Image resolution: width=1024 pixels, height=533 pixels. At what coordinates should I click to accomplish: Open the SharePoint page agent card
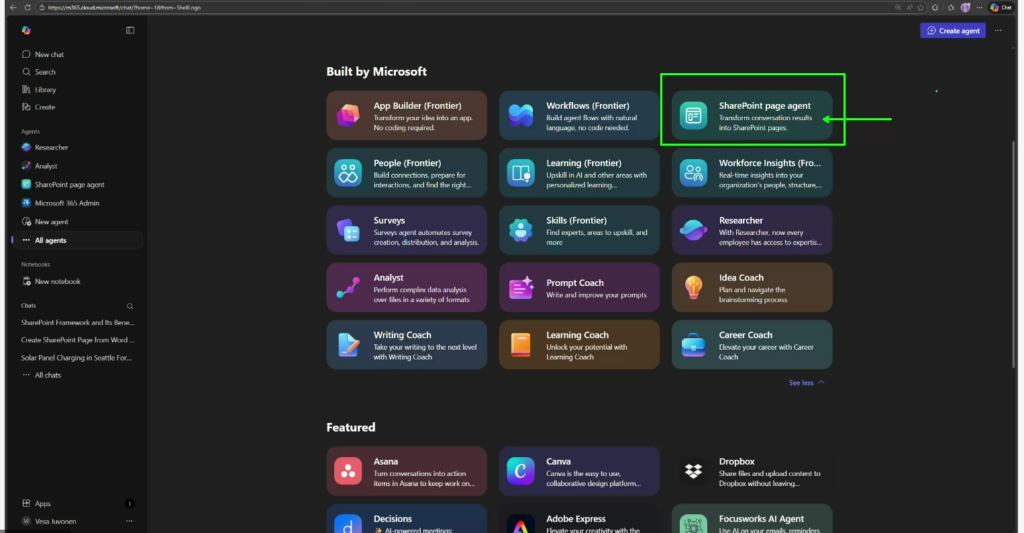(752, 115)
